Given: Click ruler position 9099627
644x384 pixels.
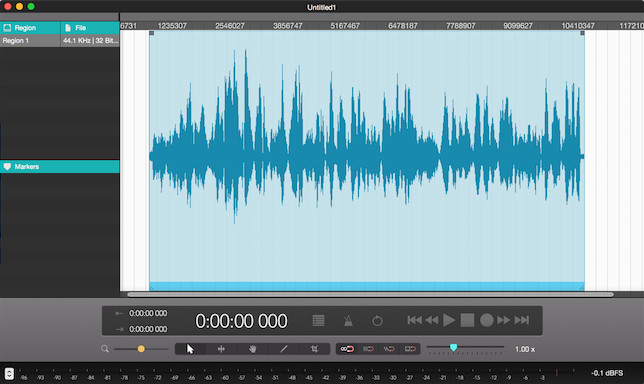Looking at the screenshot, I should (518, 26).
